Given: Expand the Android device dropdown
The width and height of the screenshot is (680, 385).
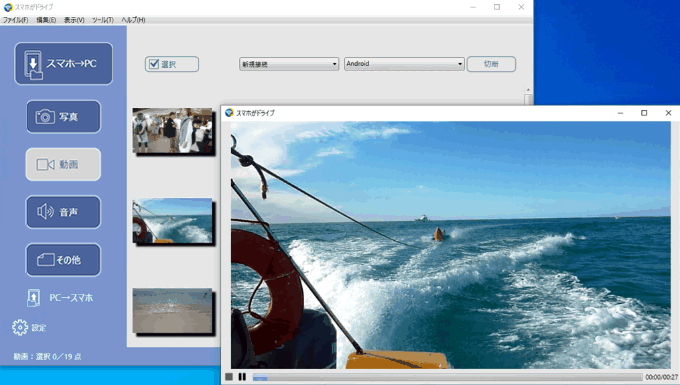Looking at the screenshot, I should tap(404, 64).
